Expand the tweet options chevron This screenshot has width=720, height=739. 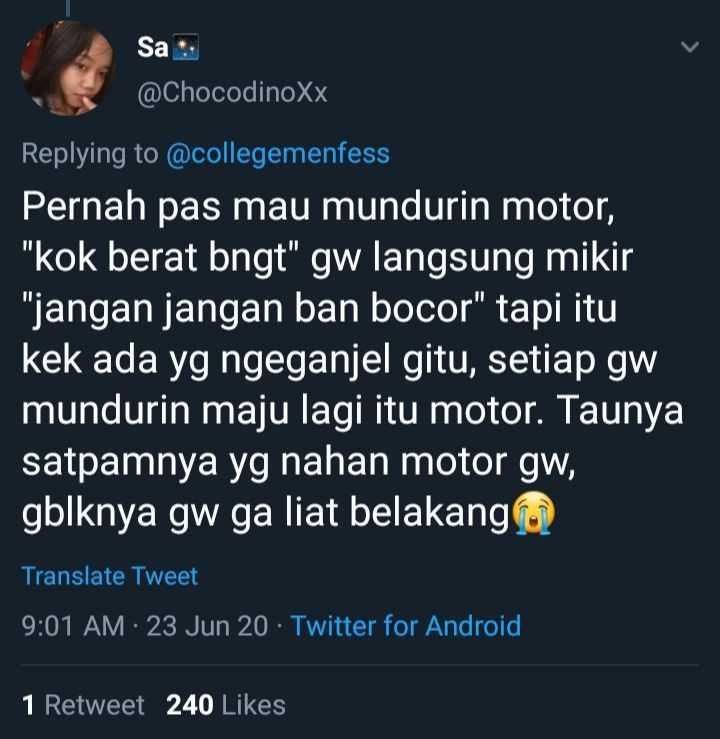click(690, 47)
